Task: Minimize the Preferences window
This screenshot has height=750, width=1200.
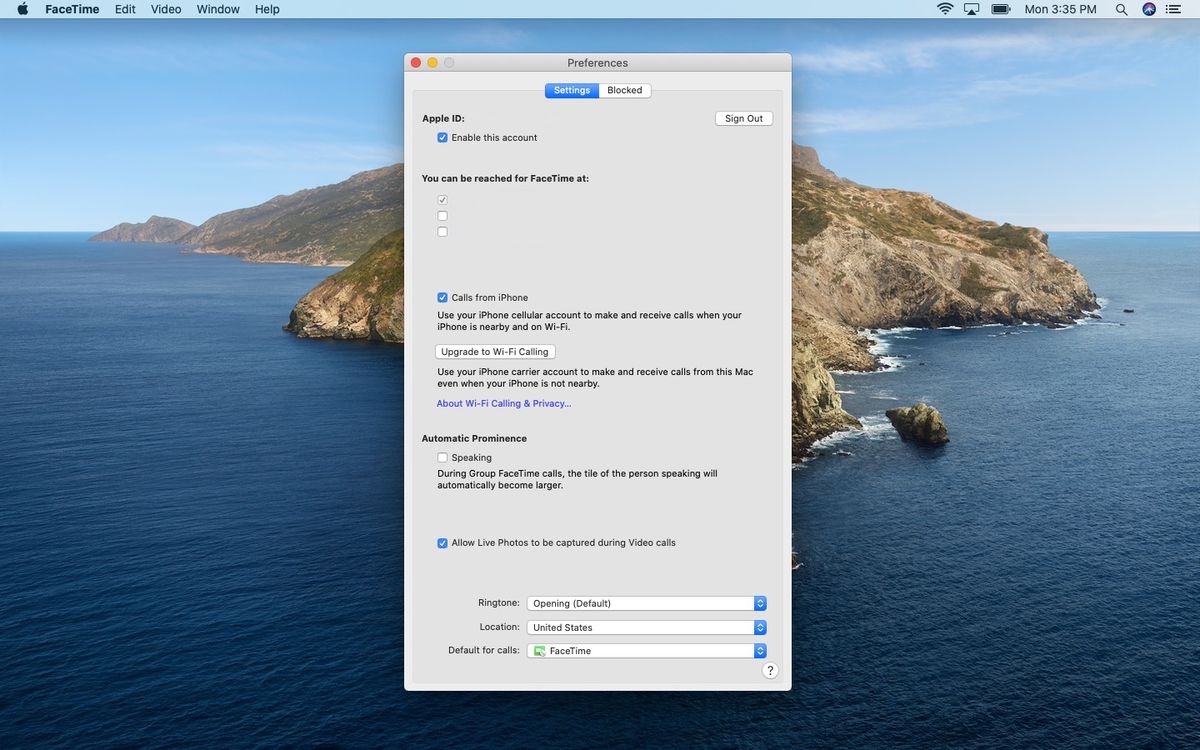Action: 433,62
